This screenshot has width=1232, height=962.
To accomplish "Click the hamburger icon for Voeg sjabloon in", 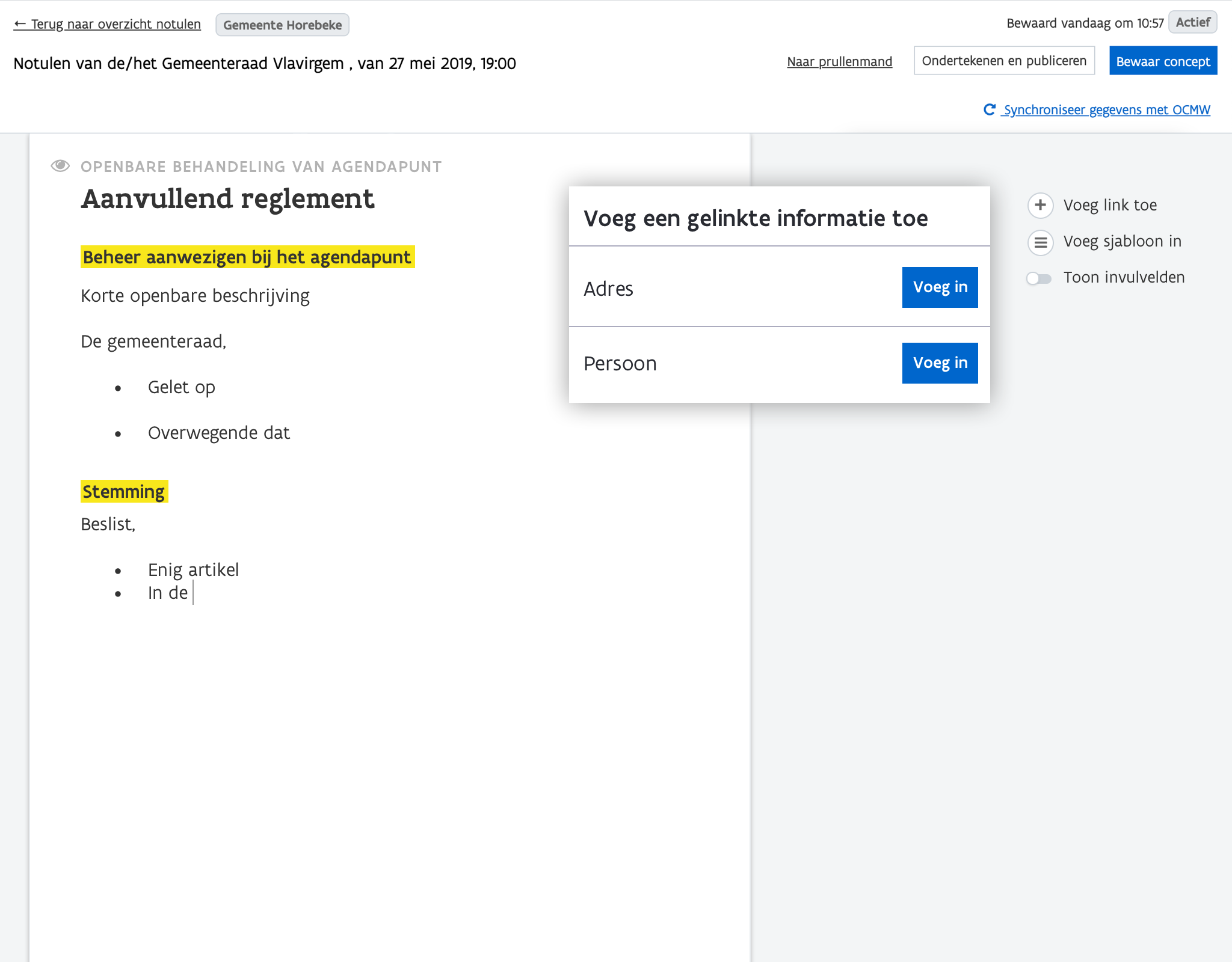I will click(1040, 242).
